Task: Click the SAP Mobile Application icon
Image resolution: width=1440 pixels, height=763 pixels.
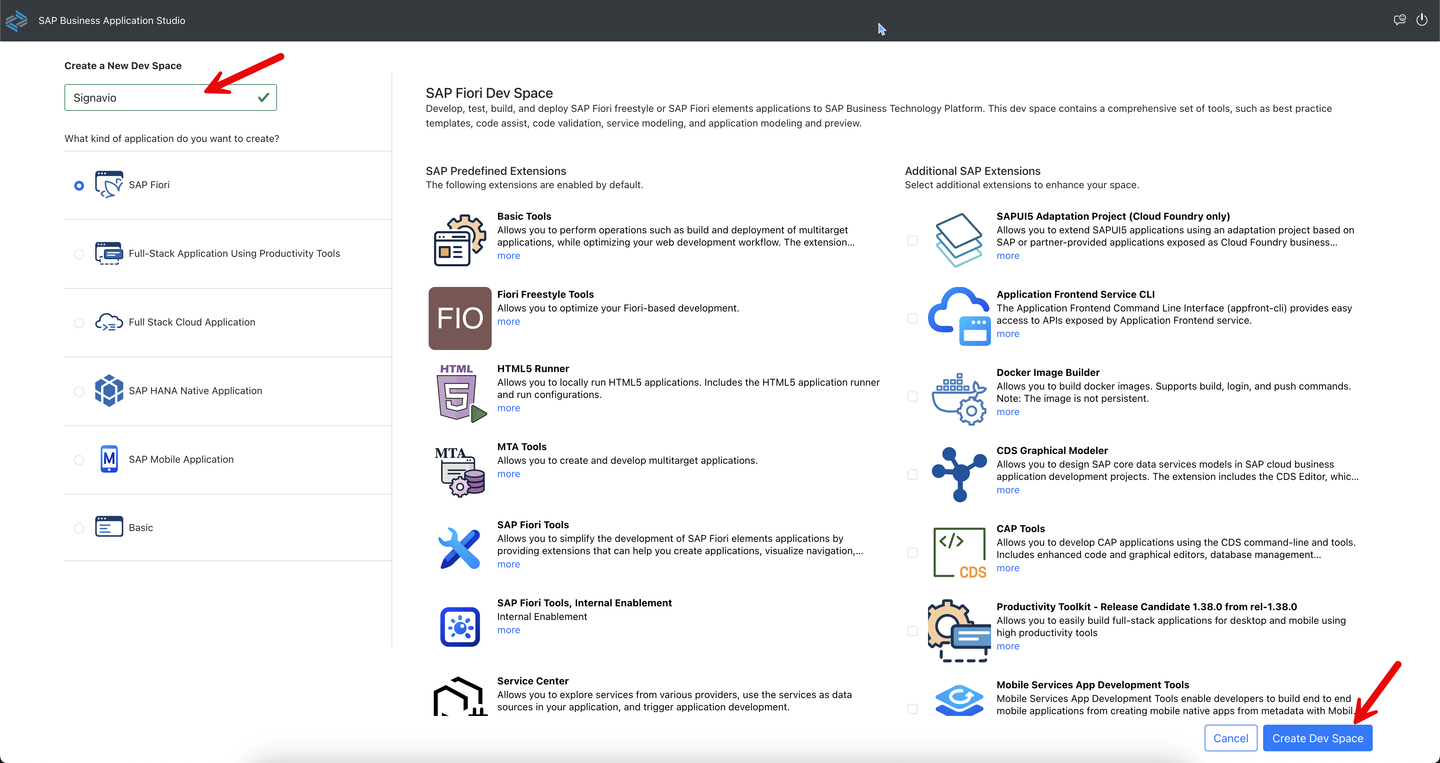Action: coord(109,459)
